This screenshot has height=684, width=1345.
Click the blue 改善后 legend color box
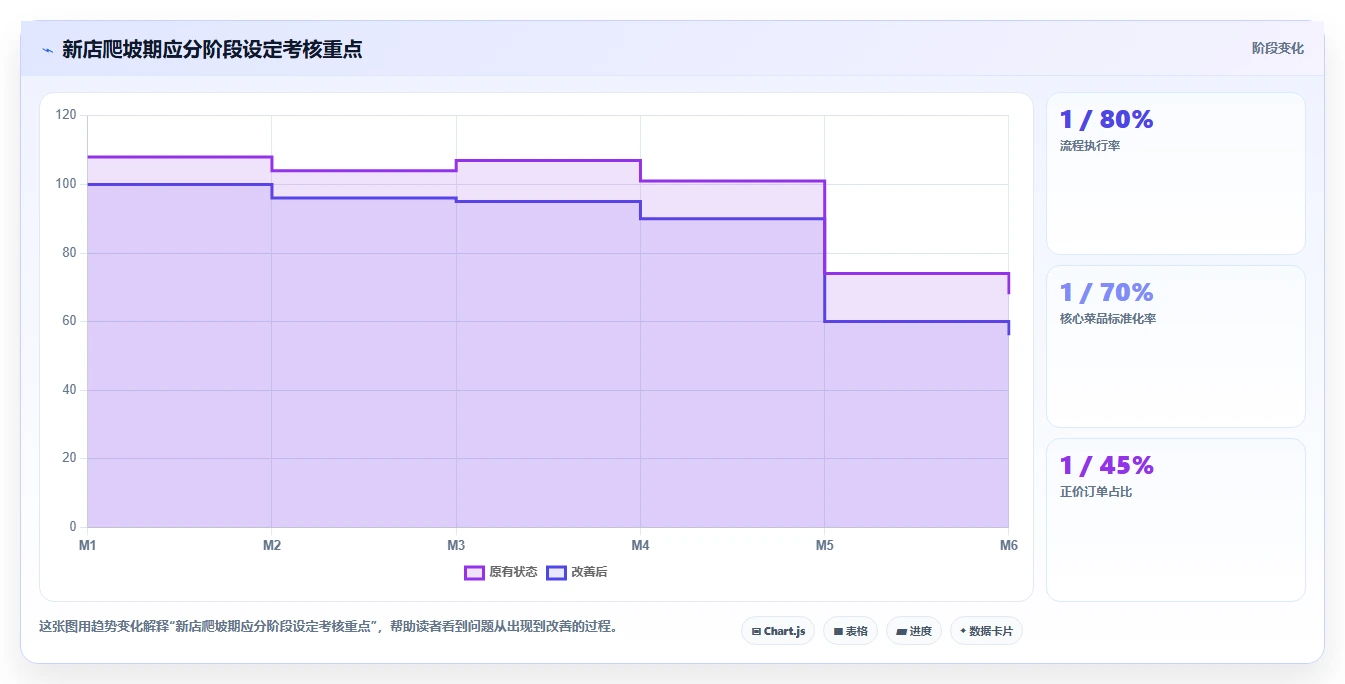tap(556, 572)
